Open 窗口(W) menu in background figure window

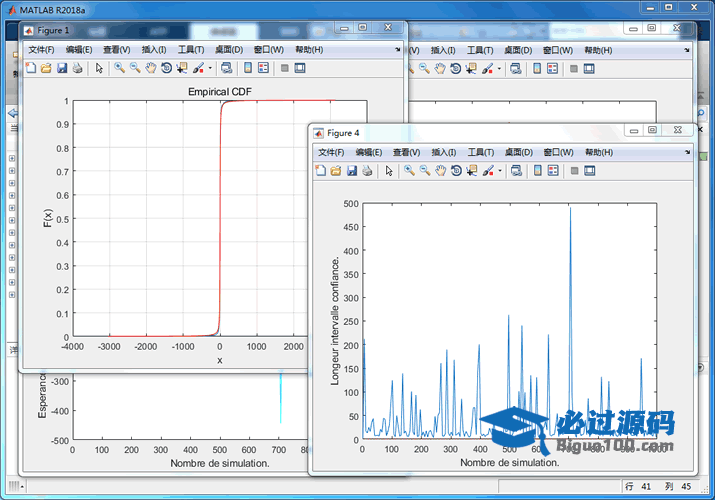click(x=558, y=50)
